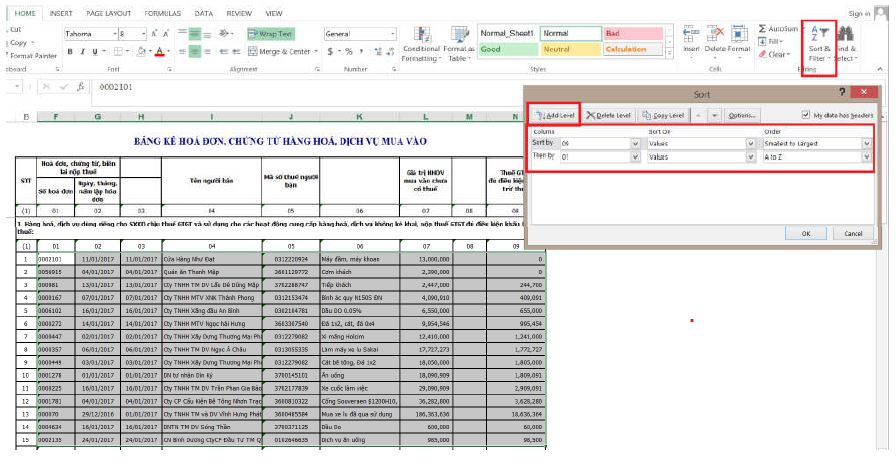Image resolution: width=896 pixels, height=467 pixels.
Task: Increase decimal places
Action: (x=378, y=51)
